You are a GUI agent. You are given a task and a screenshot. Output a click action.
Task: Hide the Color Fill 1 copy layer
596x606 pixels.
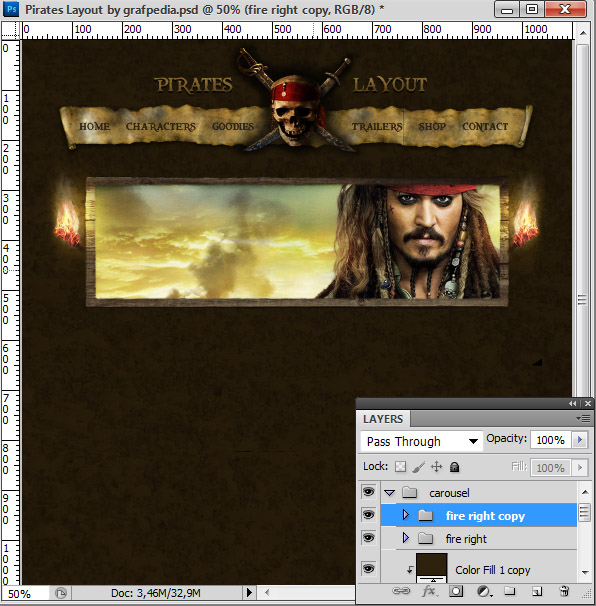click(368, 569)
